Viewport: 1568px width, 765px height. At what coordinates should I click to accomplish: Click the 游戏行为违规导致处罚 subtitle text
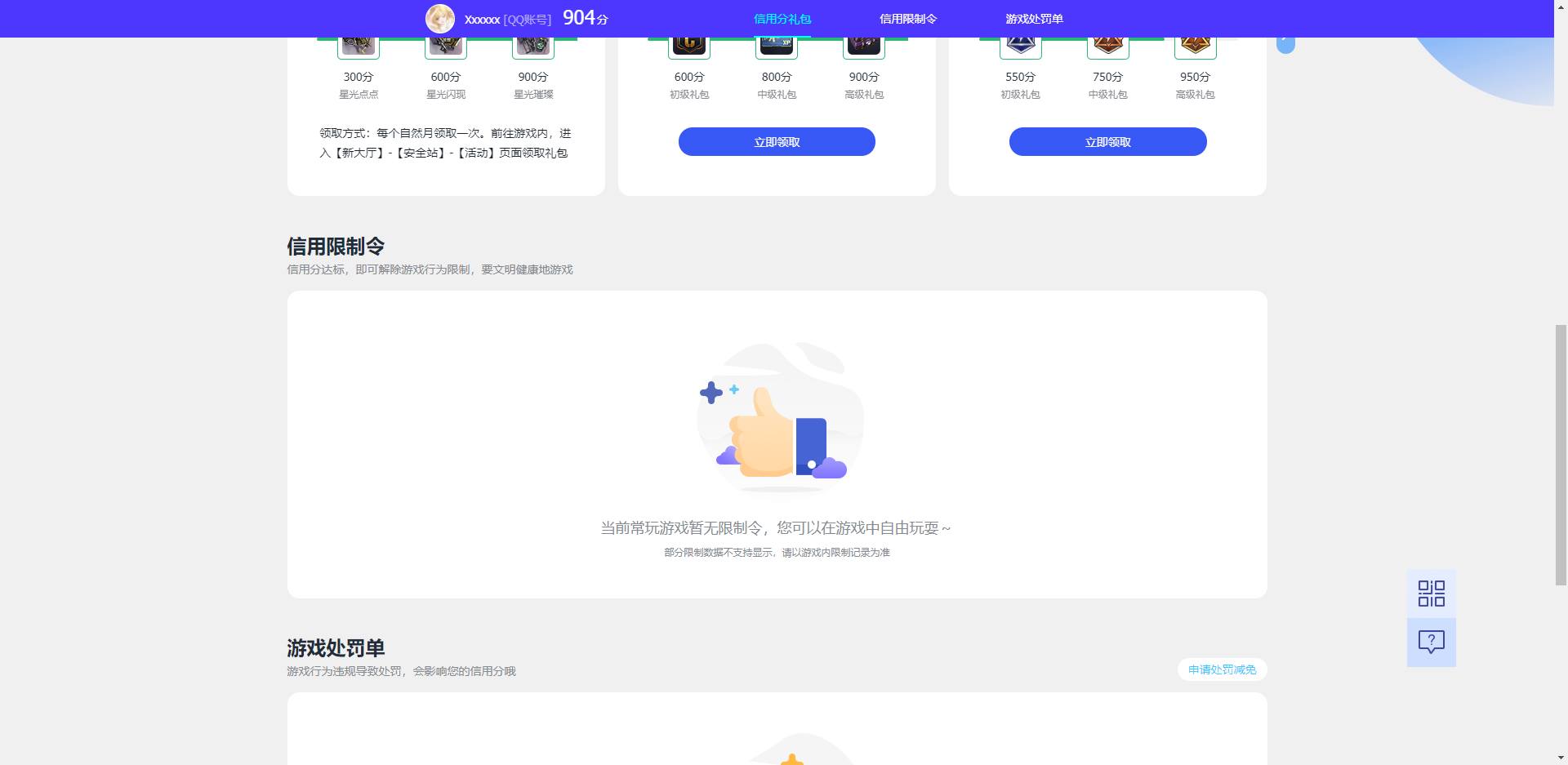[x=401, y=671]
